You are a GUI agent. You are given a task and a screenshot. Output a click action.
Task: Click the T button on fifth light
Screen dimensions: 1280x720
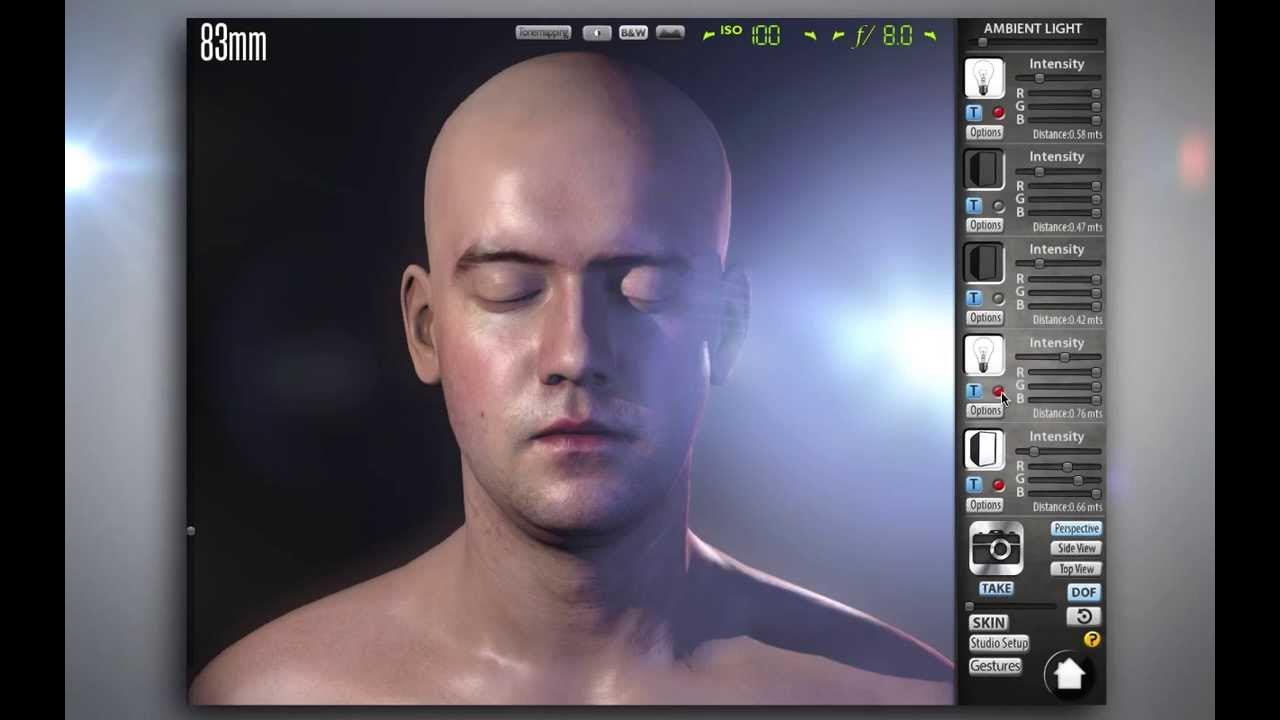[x=974, y=484]
